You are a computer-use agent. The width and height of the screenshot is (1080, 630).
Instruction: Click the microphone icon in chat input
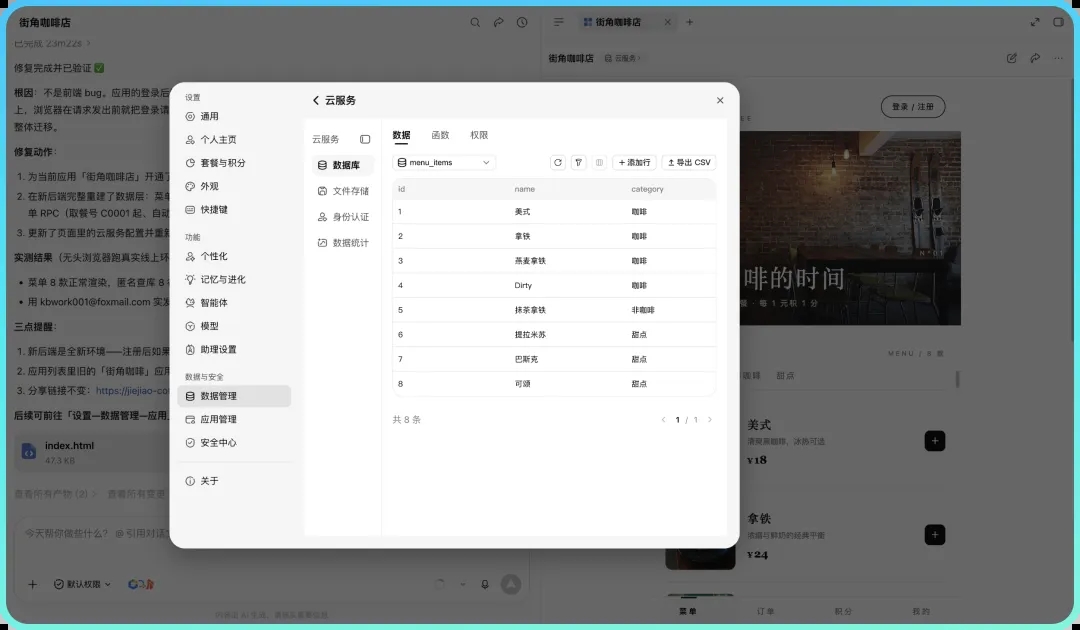tap(485, 585)
